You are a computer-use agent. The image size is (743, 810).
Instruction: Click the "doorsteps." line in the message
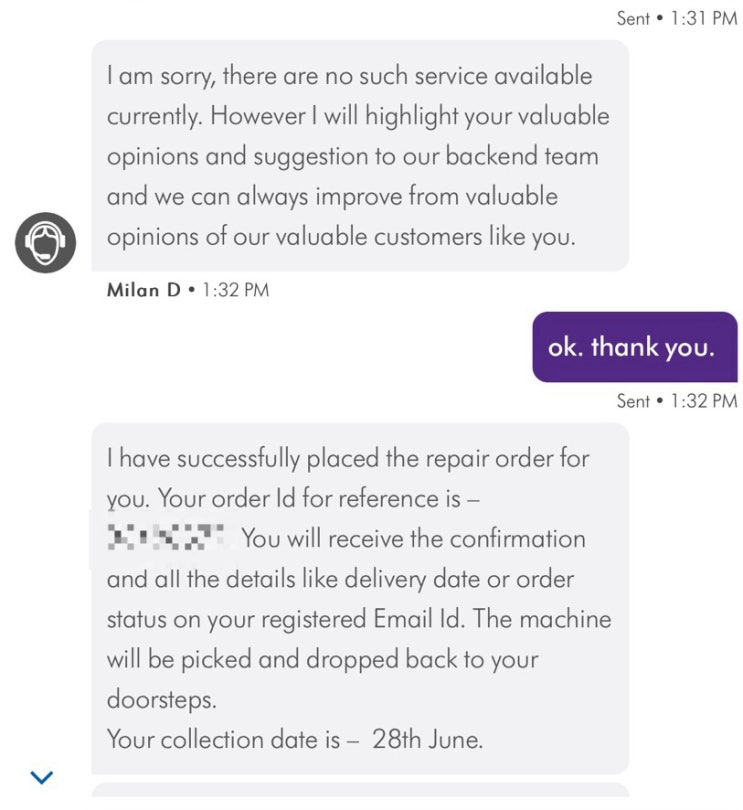(160, 700)
